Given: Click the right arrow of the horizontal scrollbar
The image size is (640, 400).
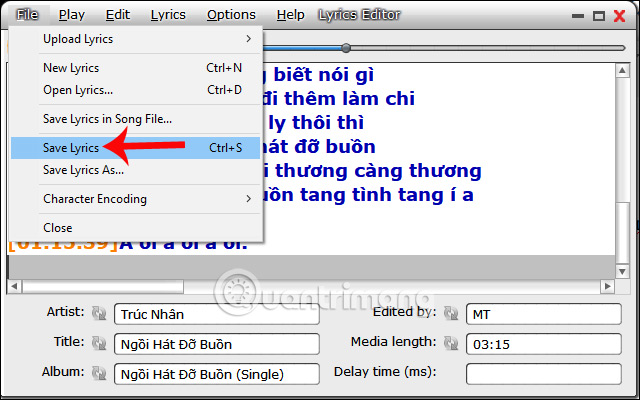Looking at the screenshot, I should (x=607, y=287).
